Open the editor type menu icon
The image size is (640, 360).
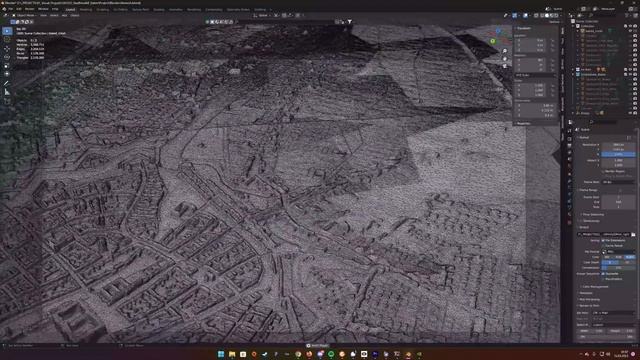point(6,16)
